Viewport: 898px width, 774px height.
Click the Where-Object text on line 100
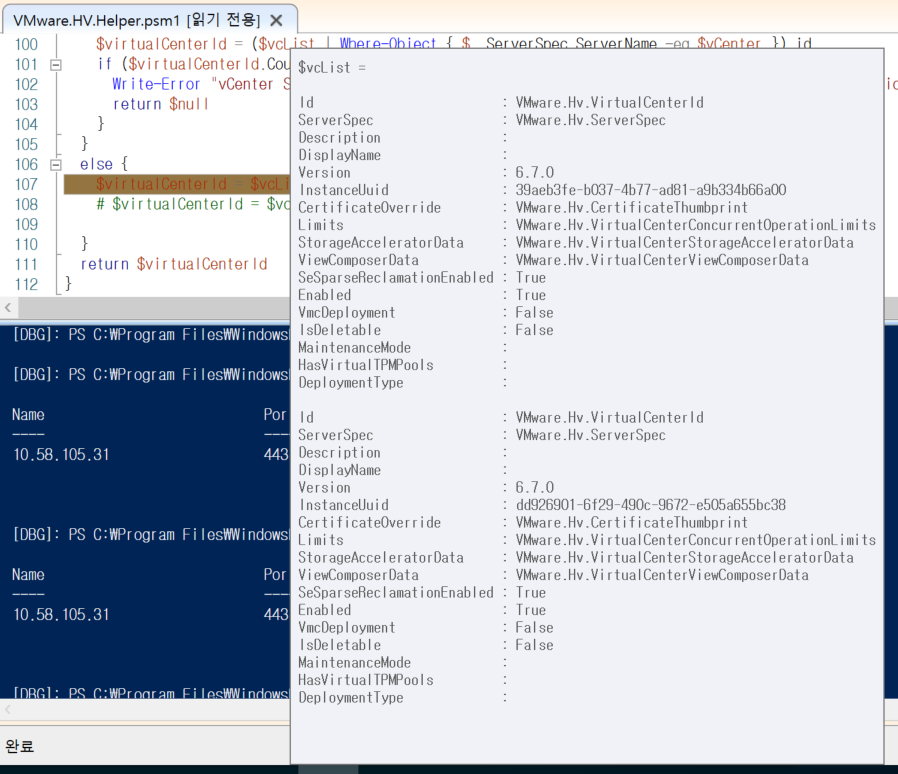click(x=390, y=43)
